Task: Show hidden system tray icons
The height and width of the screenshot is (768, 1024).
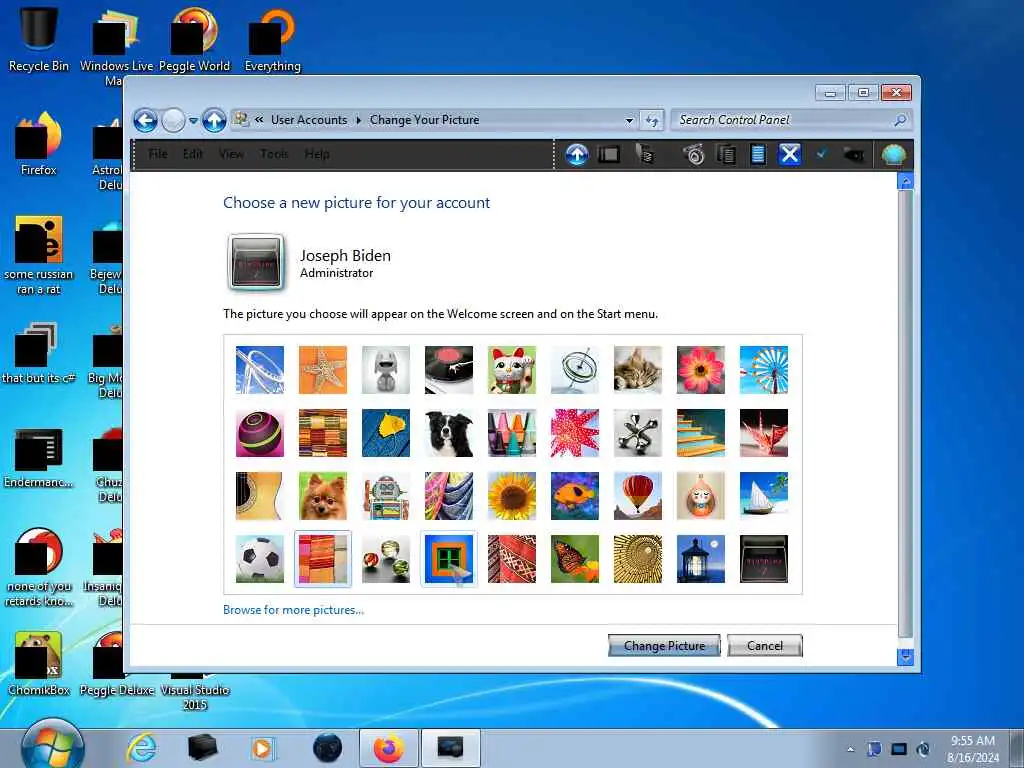Action: pos(850,749)
